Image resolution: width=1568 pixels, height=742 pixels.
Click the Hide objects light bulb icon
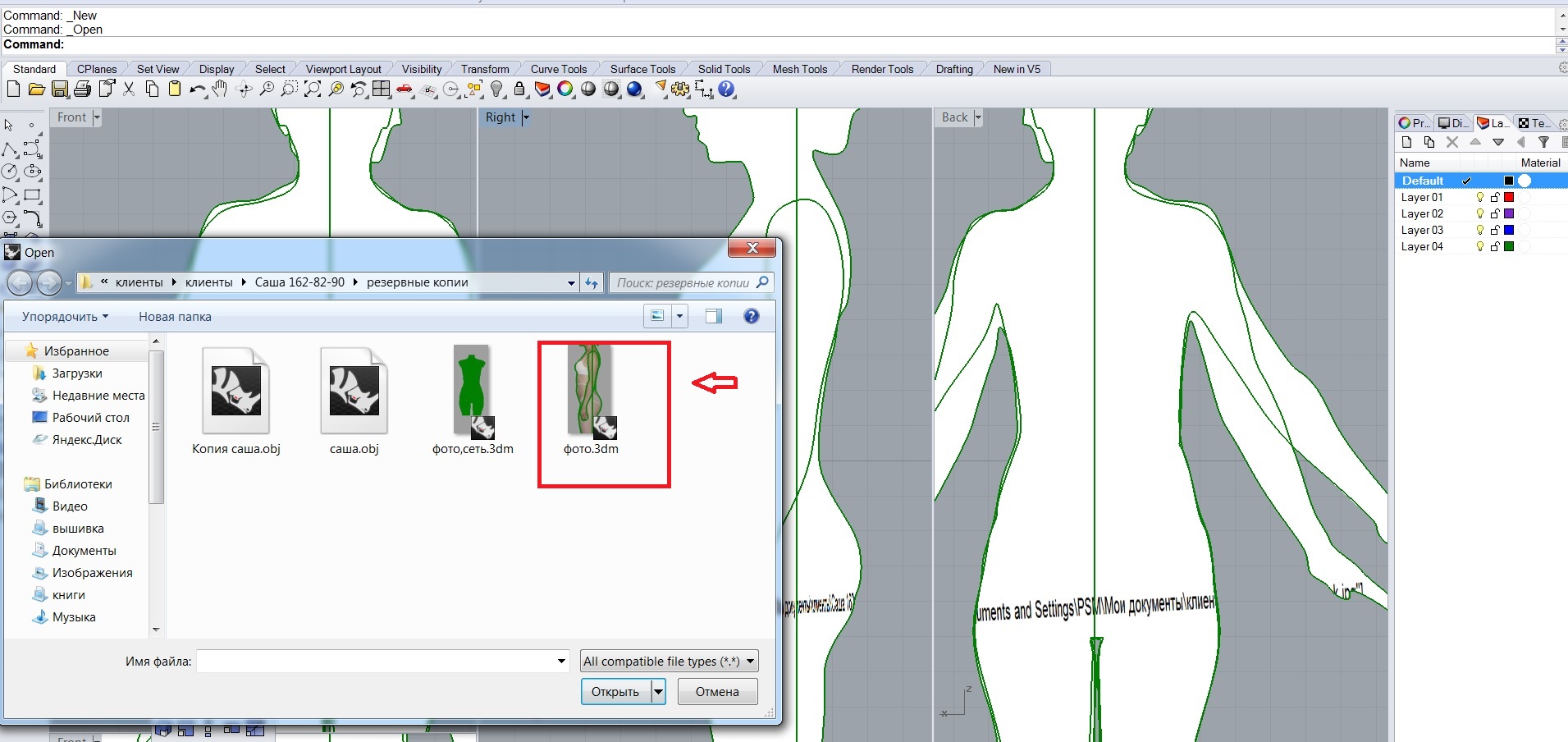click(x=497, y=89)
